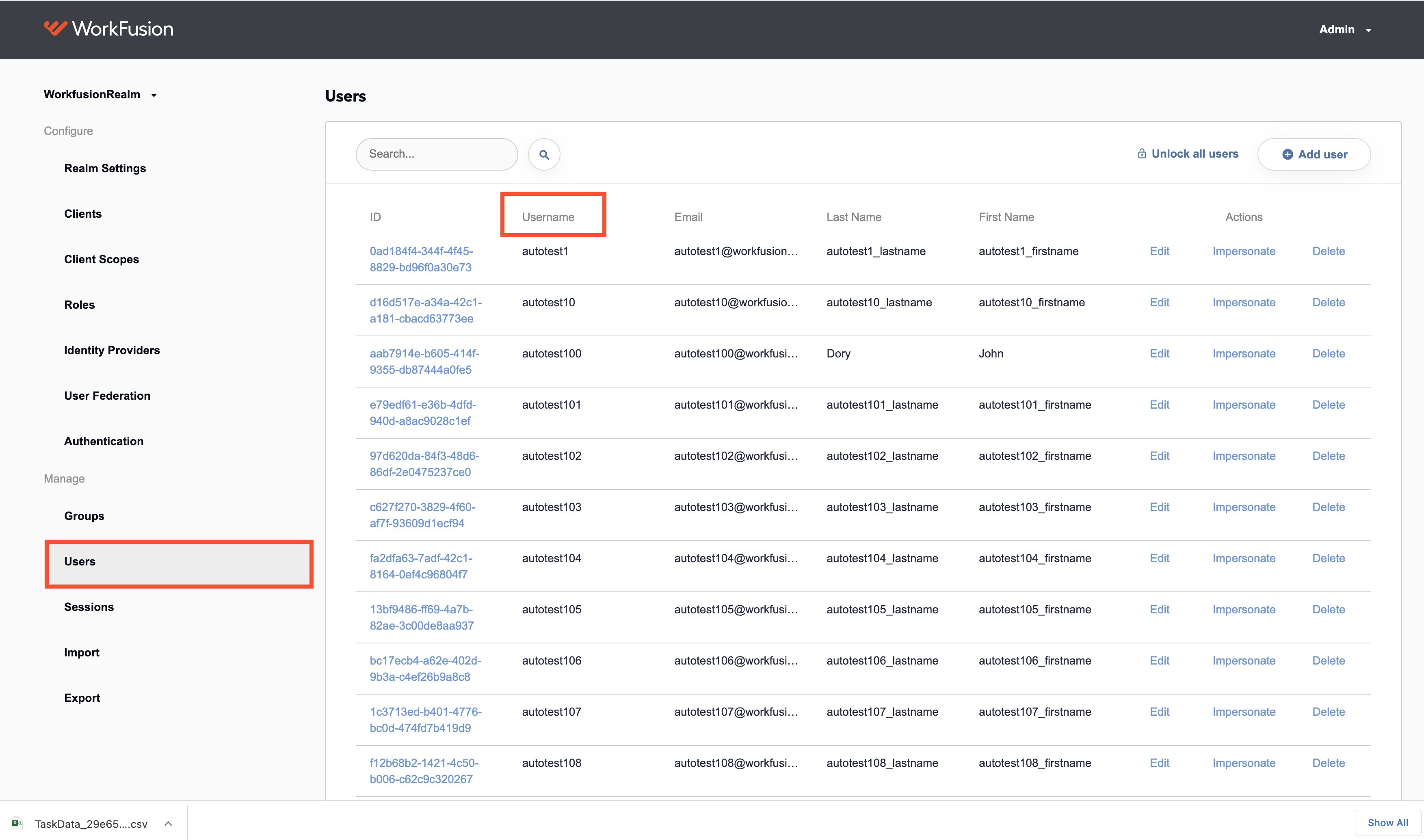
Task: Edit the autotest102 user
Action: [x=1159, y=456]
